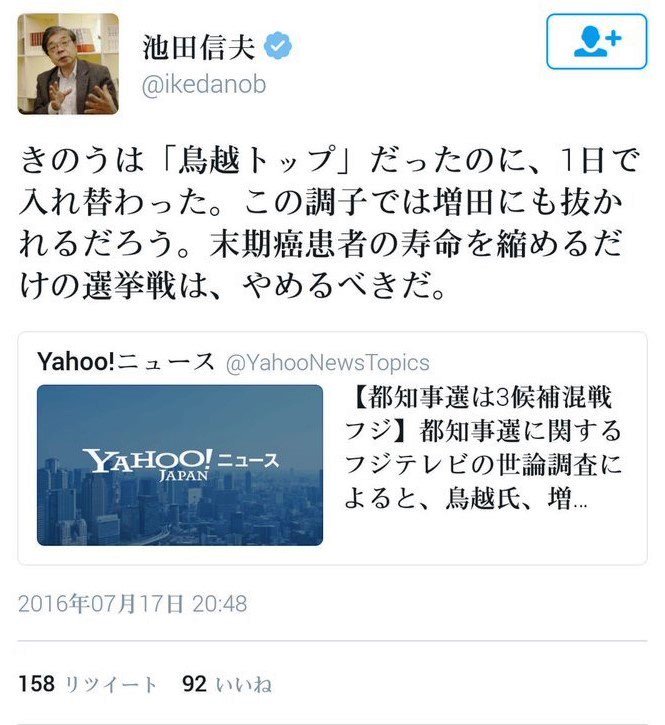Open the Yahoo! JAPAN news thumbnail image
Image resolution: width=665 pixels, height=725 pixels.
(x=180, y=465)
